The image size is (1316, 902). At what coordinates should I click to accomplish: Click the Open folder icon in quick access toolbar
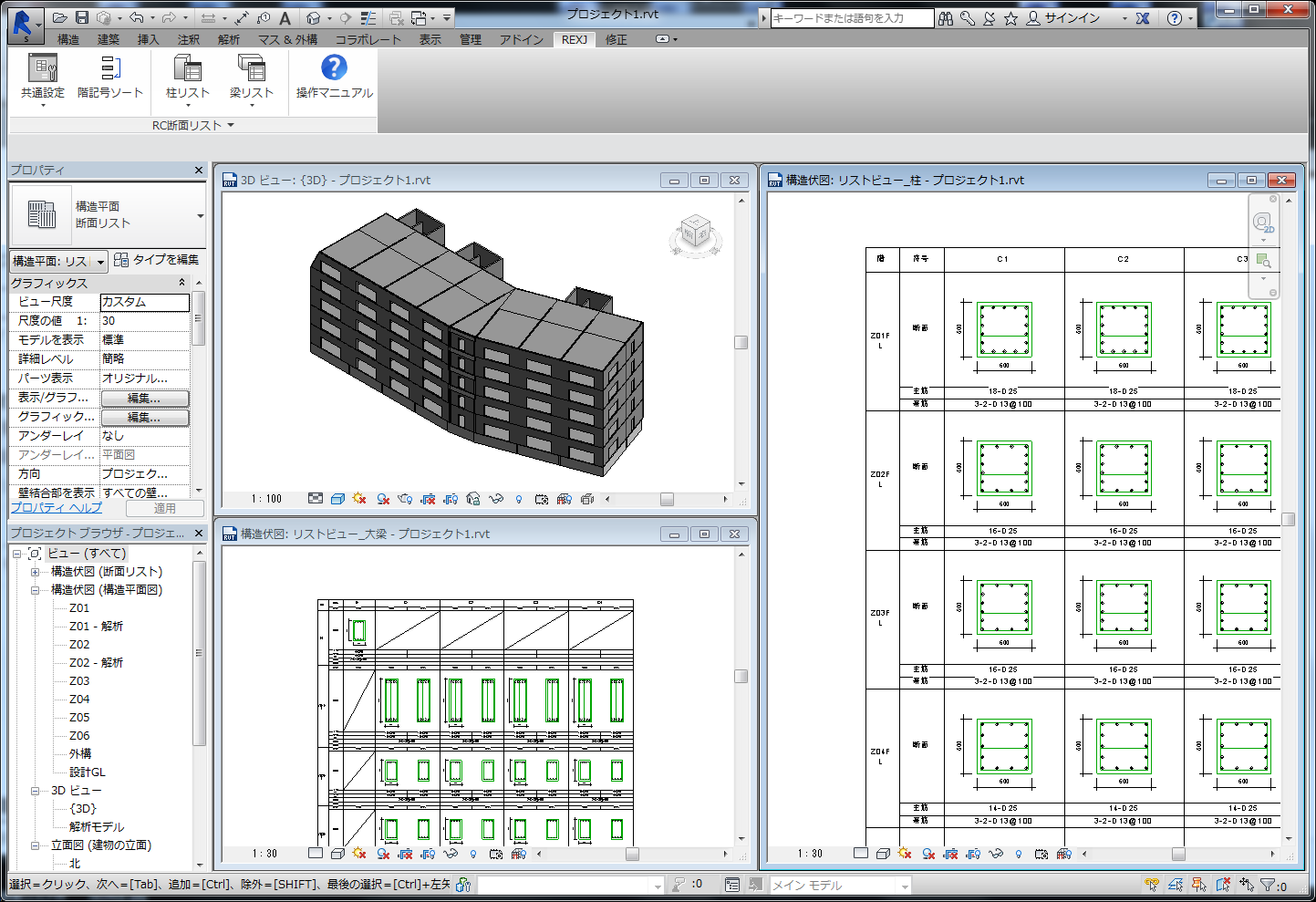[60, 18]
